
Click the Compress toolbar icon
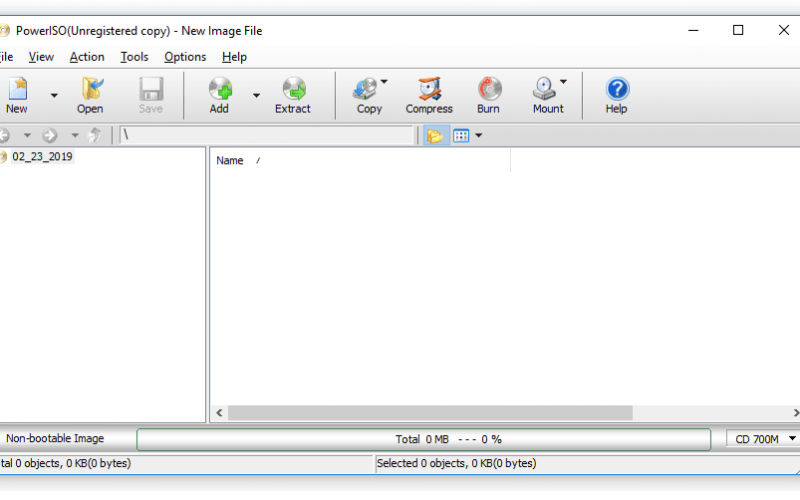coord(429,89)
